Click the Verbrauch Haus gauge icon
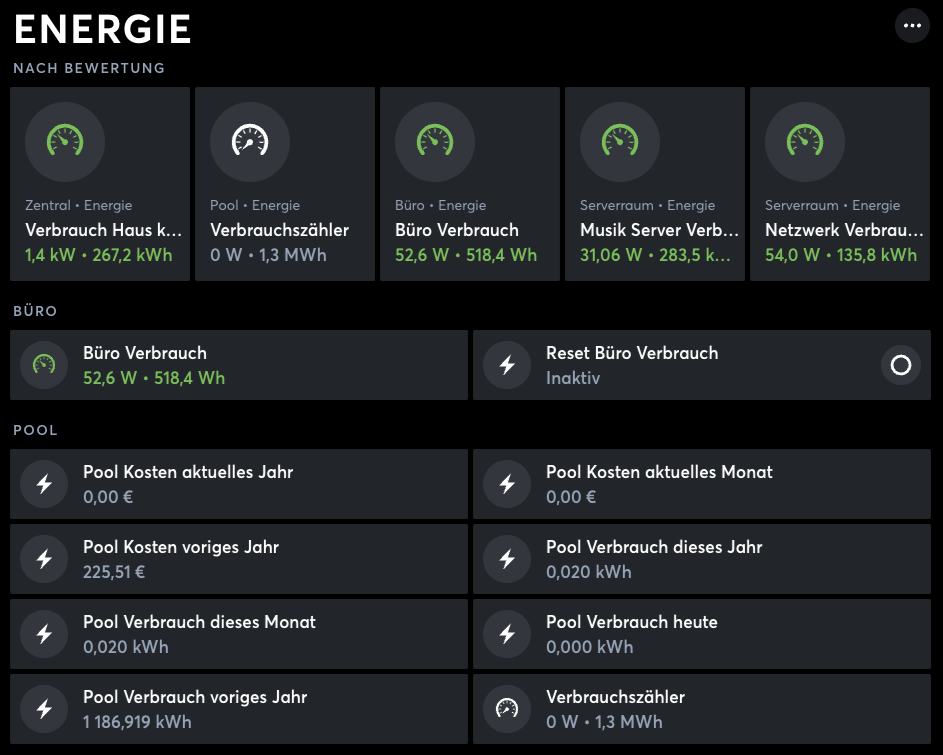This screenshot has height=755, width=943. point(64,141)
